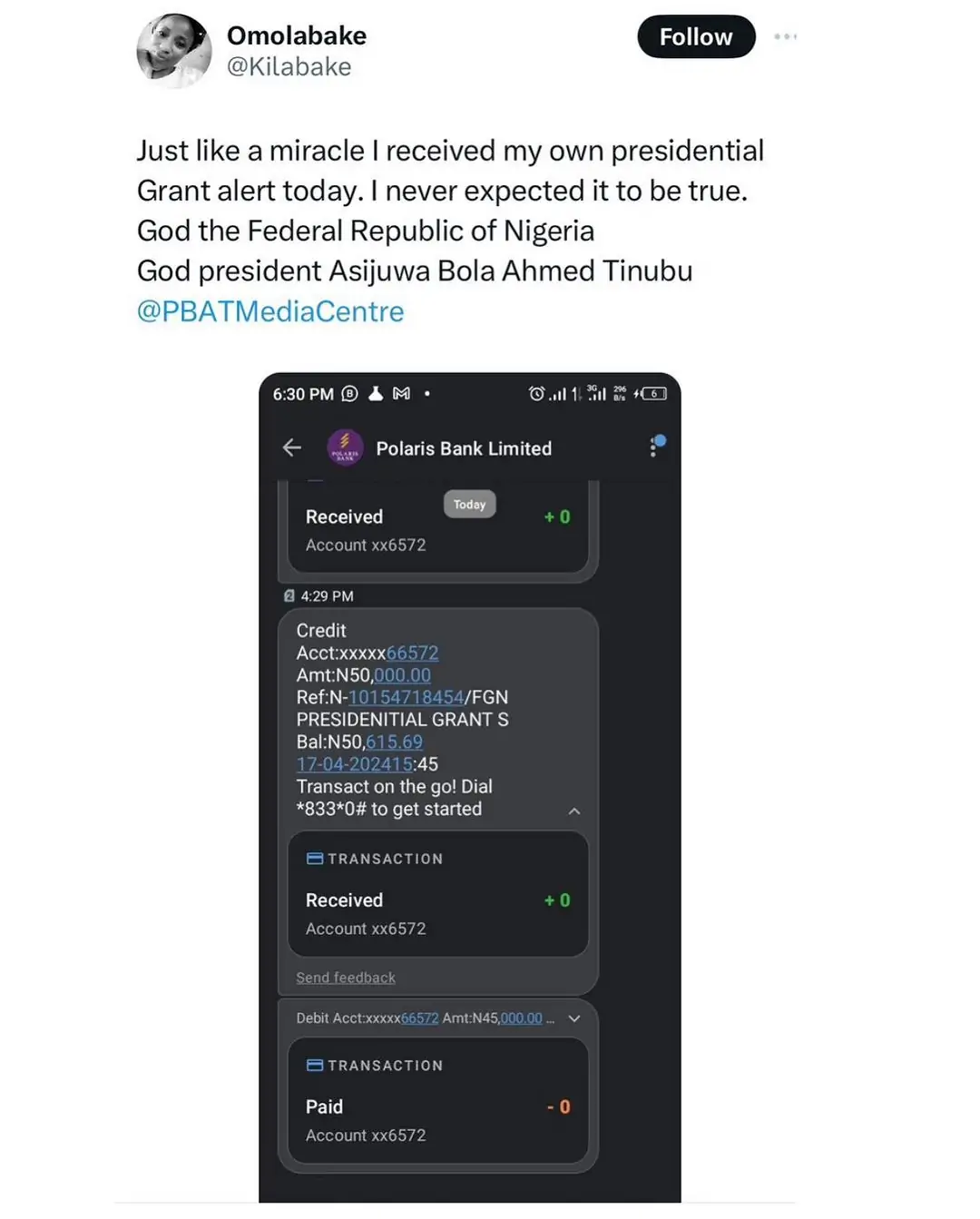The width and height of the screenshot is (980, 1219).
Task: Open the Paid transaction card
Action: [x=438, y=1120]
